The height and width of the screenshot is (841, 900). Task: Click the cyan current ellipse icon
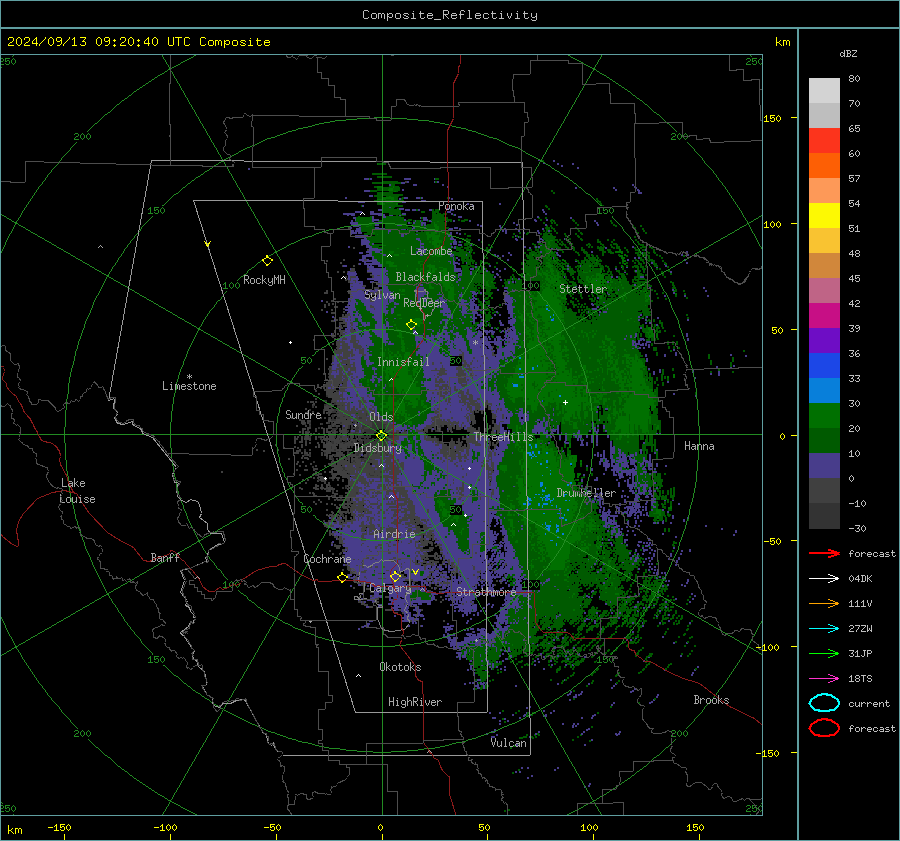(x=824, y=703)
